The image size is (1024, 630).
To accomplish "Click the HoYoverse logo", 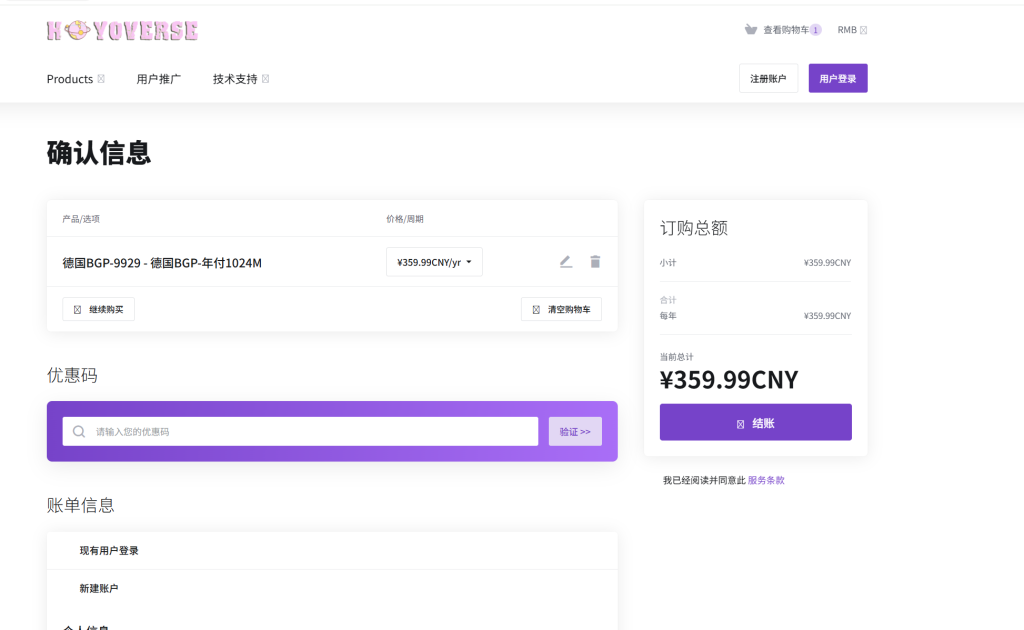I will [122, 30].
